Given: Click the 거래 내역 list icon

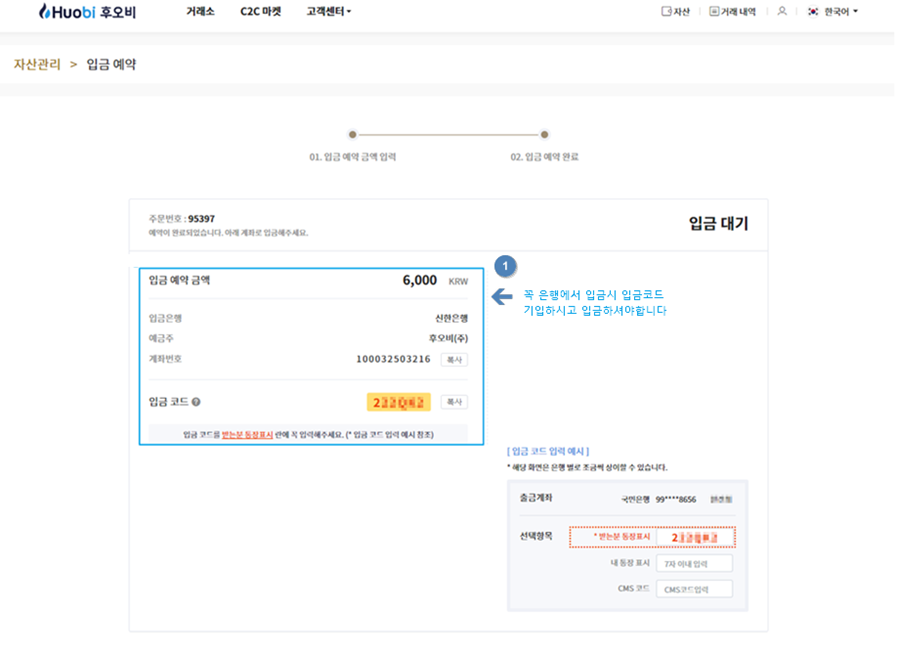Looking at the screenshot, I should (714, 11).
